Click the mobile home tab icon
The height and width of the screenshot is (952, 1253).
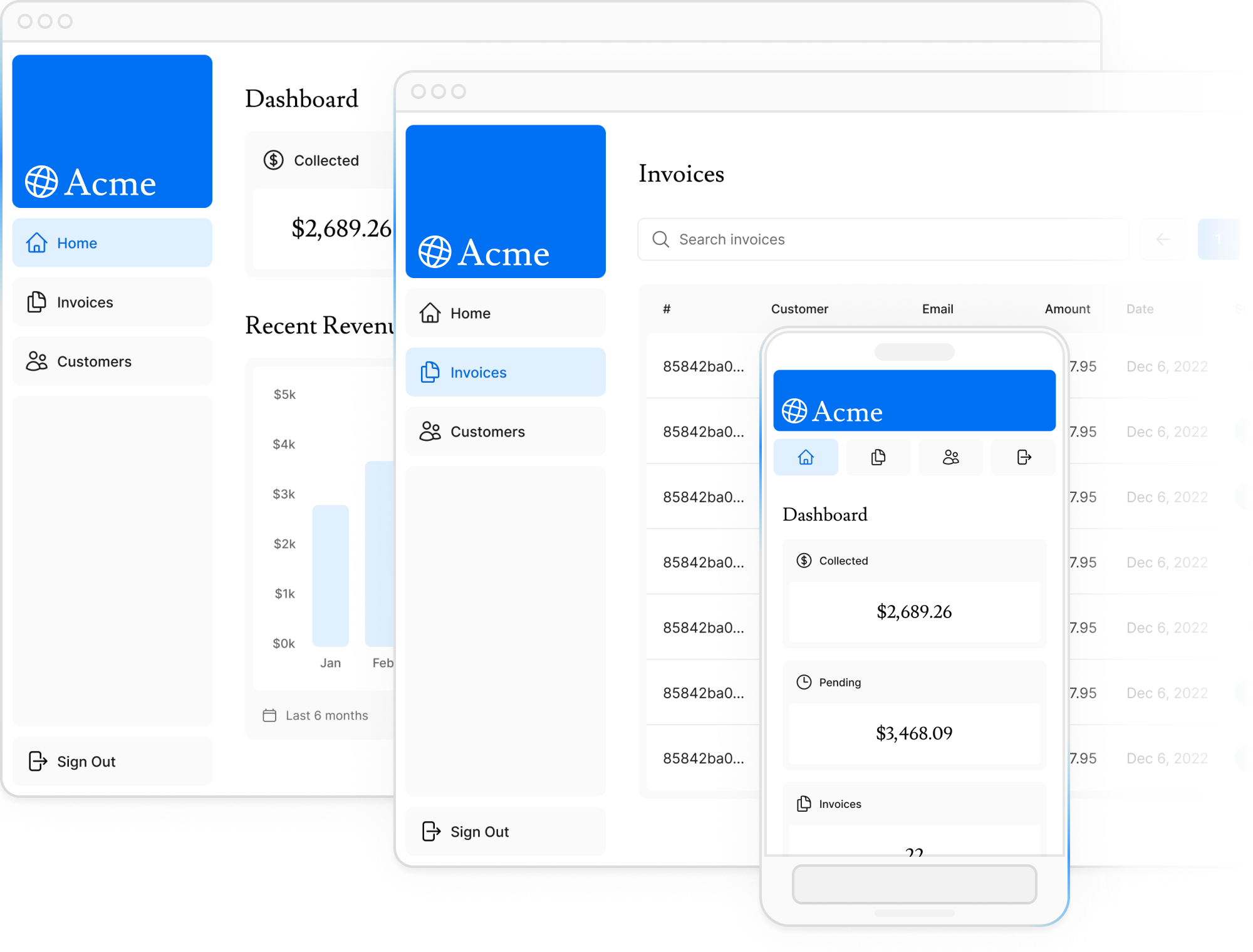806,457
